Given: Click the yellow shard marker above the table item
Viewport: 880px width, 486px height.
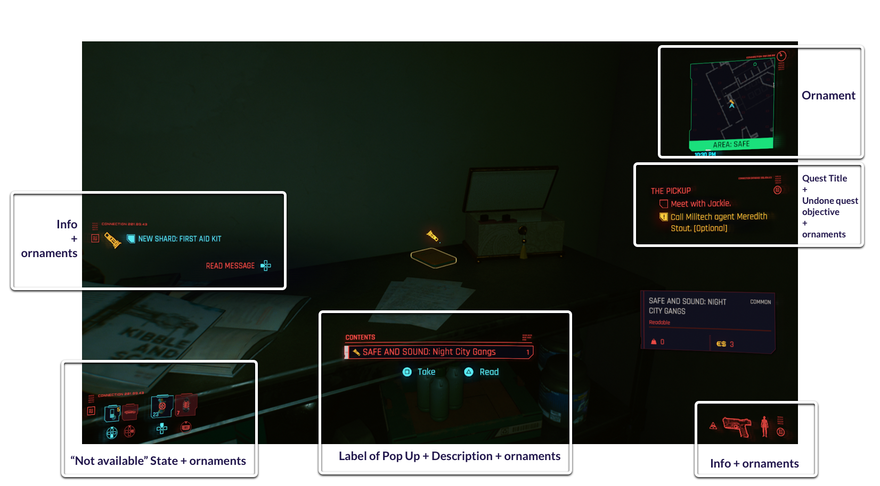Looking at the screenshot, I should coord(432,236).
